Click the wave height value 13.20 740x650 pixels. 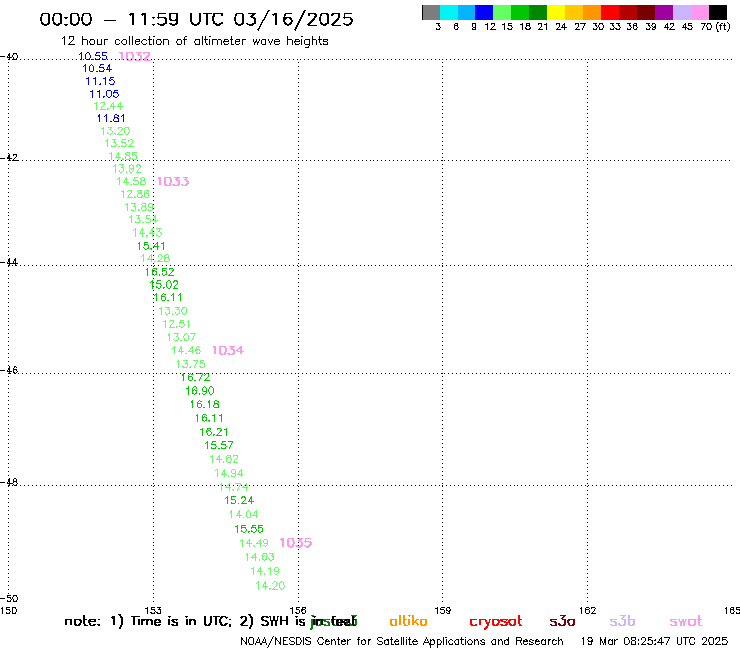pos(115,131)
